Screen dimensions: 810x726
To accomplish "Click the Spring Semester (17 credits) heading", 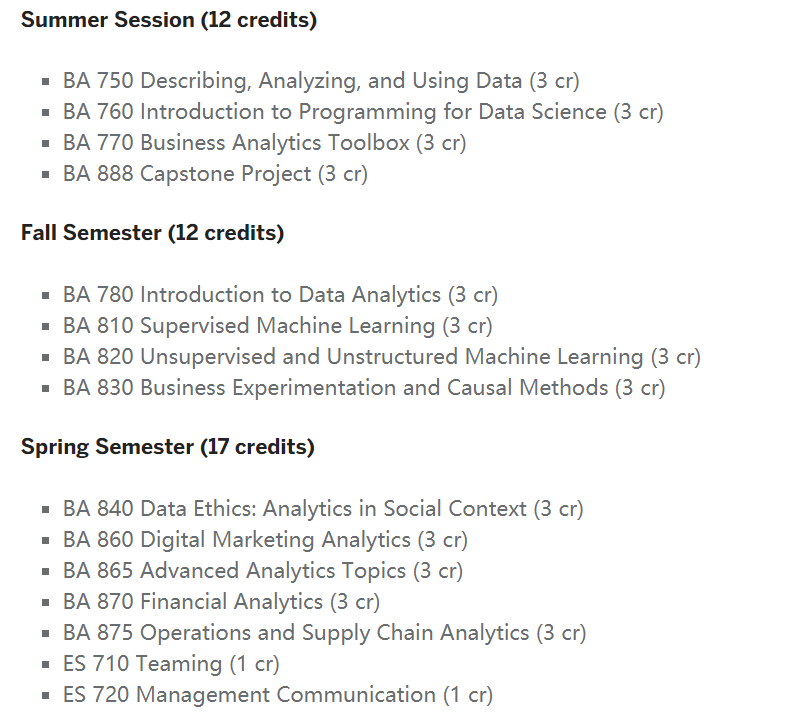I will point(167,447).
